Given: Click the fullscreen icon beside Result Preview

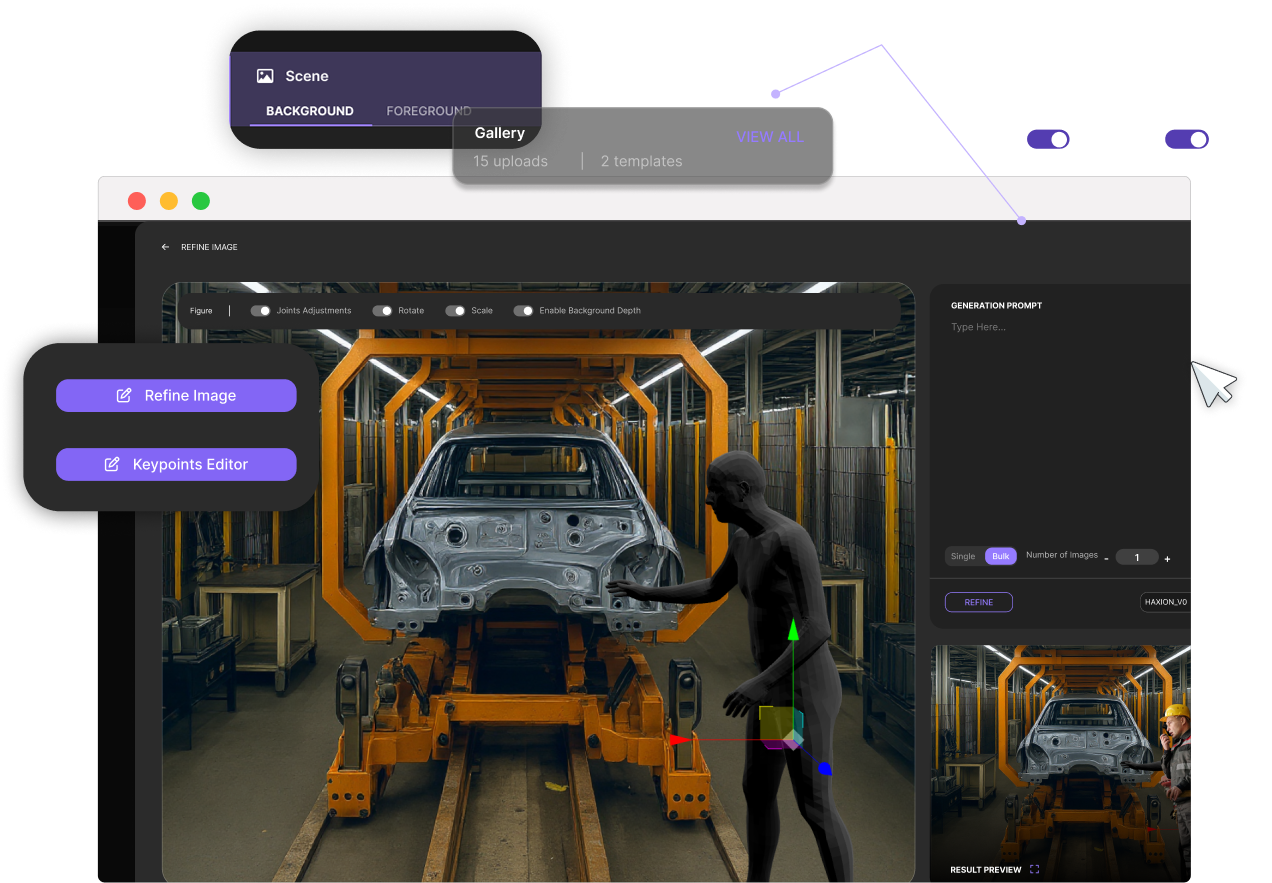Looking at the screenshot, I should pos(1034,869).
